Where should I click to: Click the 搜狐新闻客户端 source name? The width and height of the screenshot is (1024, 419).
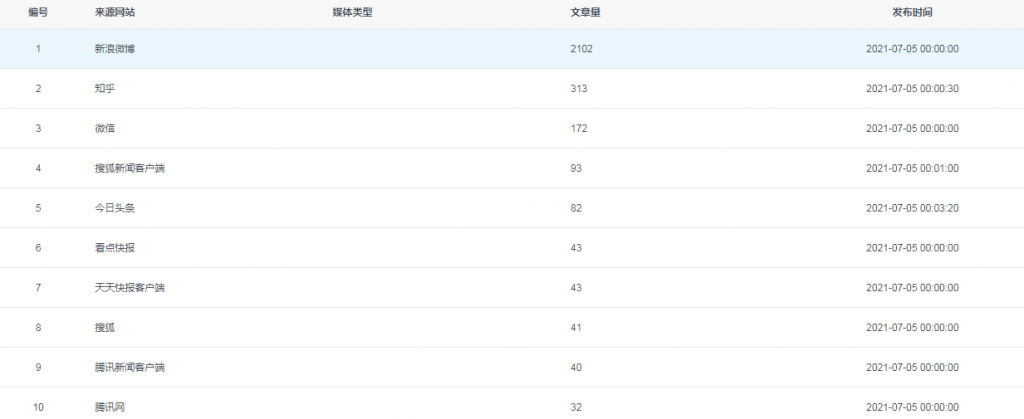129,168
